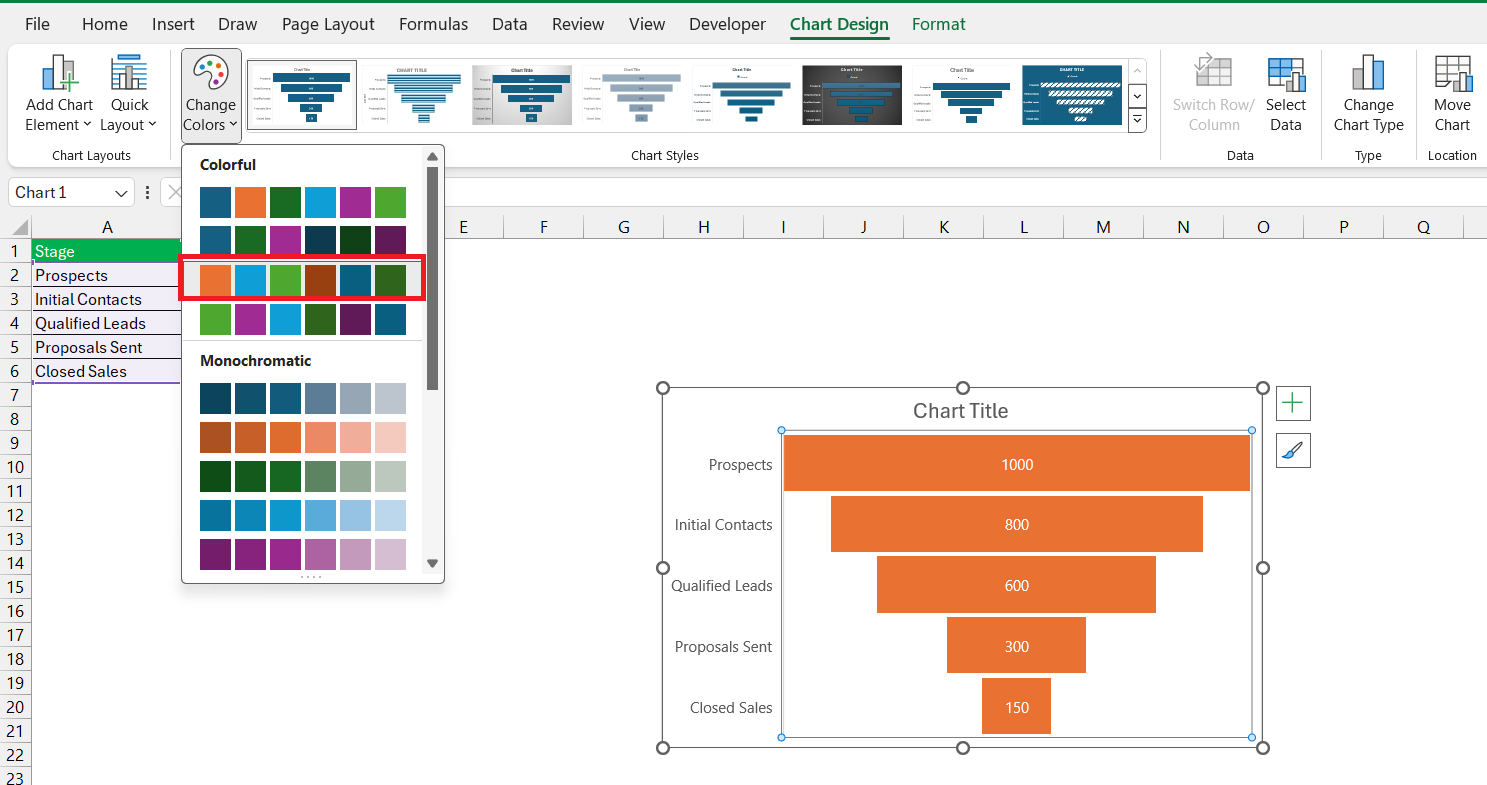The width and height of the screenshot is (1487, 785).
Task: Expand the chart styles gallery More arrow
Action: (1137, 121)
